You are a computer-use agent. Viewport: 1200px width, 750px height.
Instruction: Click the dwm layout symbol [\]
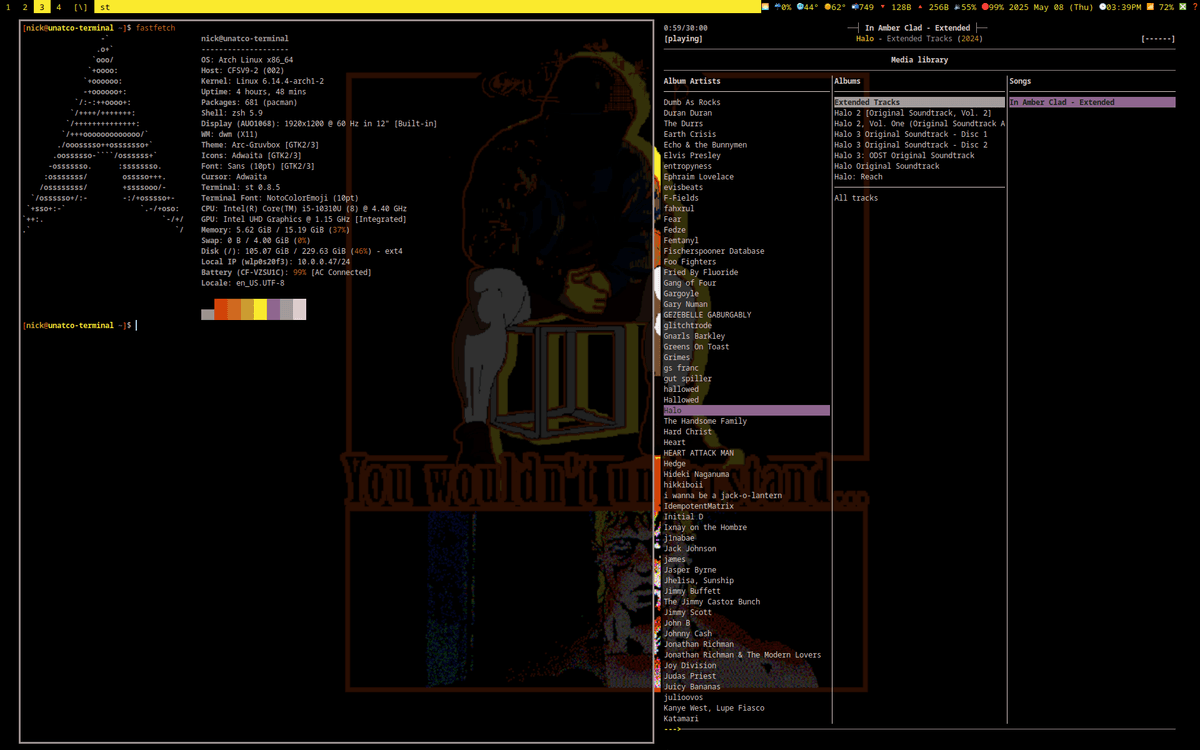[81, 7]
